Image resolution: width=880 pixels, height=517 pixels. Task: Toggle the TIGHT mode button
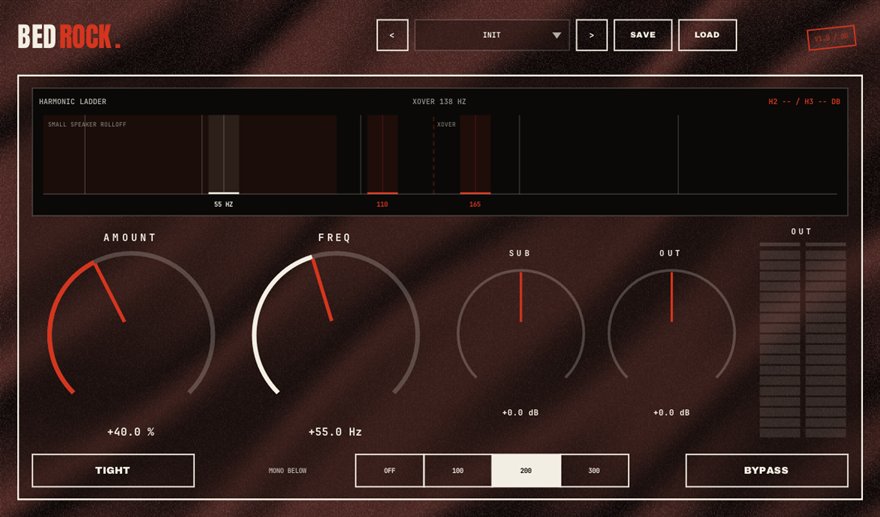113,470
